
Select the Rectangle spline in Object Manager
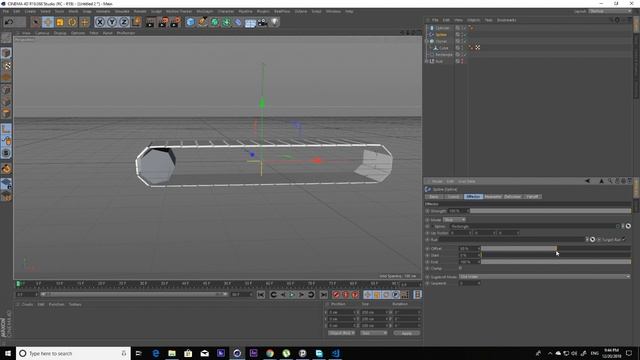click(x=444, y=54)
